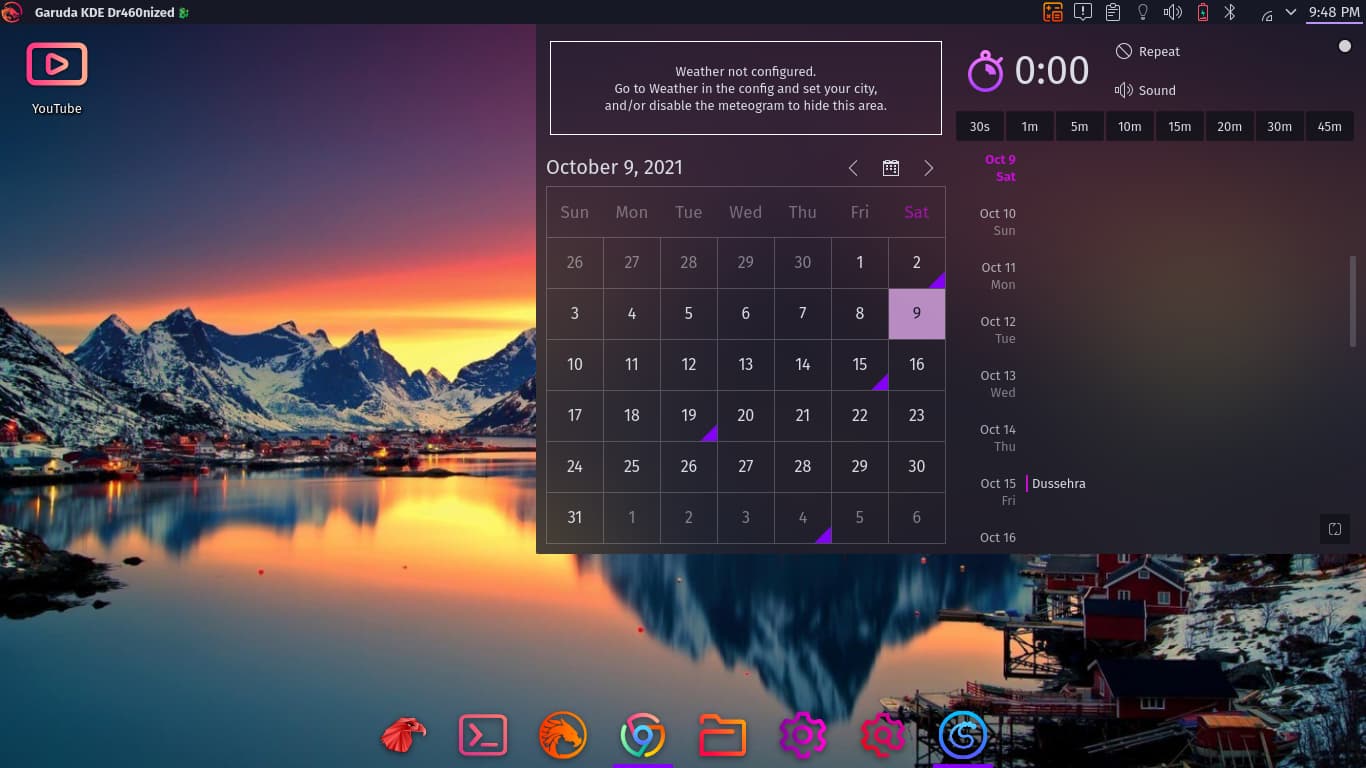Select October 15 in the calendar grid
Screen dimensions: 1366x768
[x=860, y=365]
